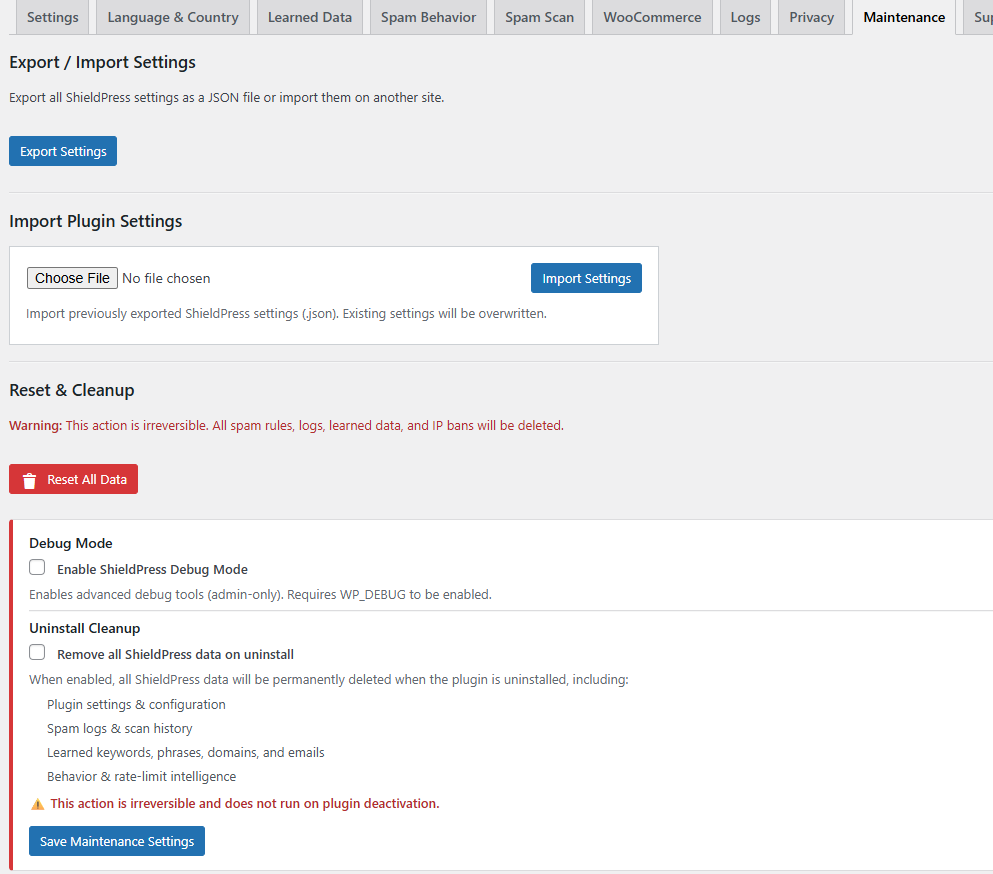Open the WooCommerce tab
Screen dimensions: 993x874
pyautogui.click(x=652, y=17)
